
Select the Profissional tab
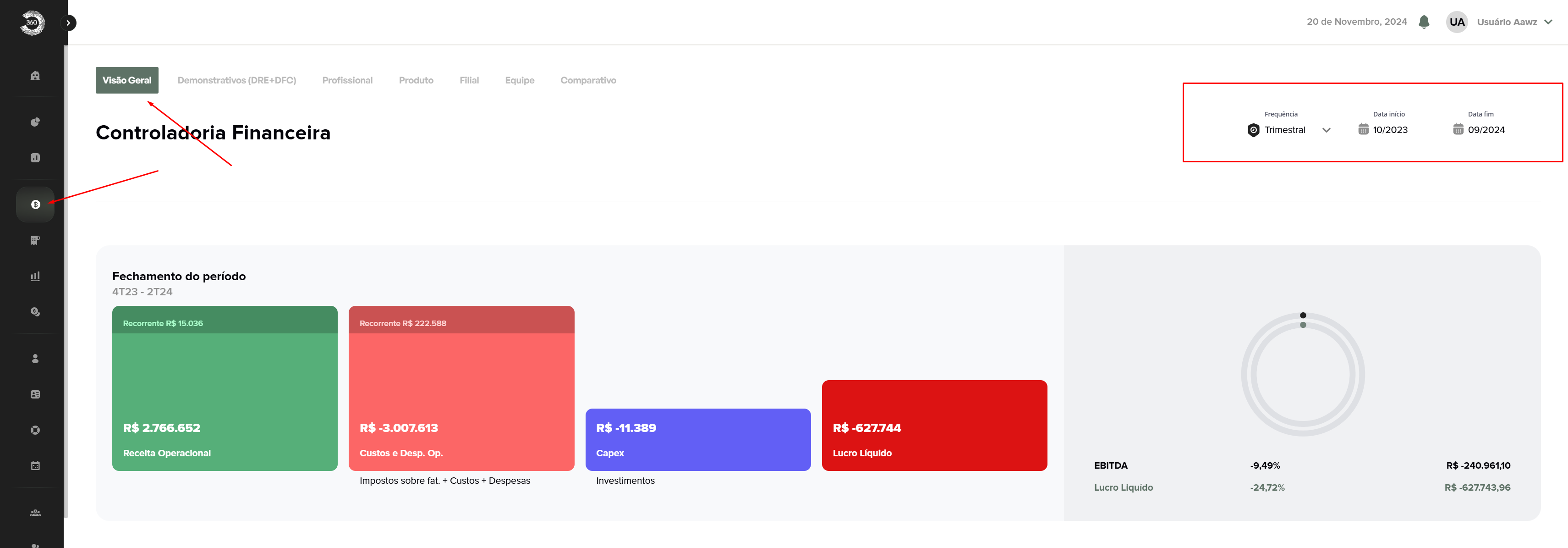pyautogui.click(x=347, y=80)
